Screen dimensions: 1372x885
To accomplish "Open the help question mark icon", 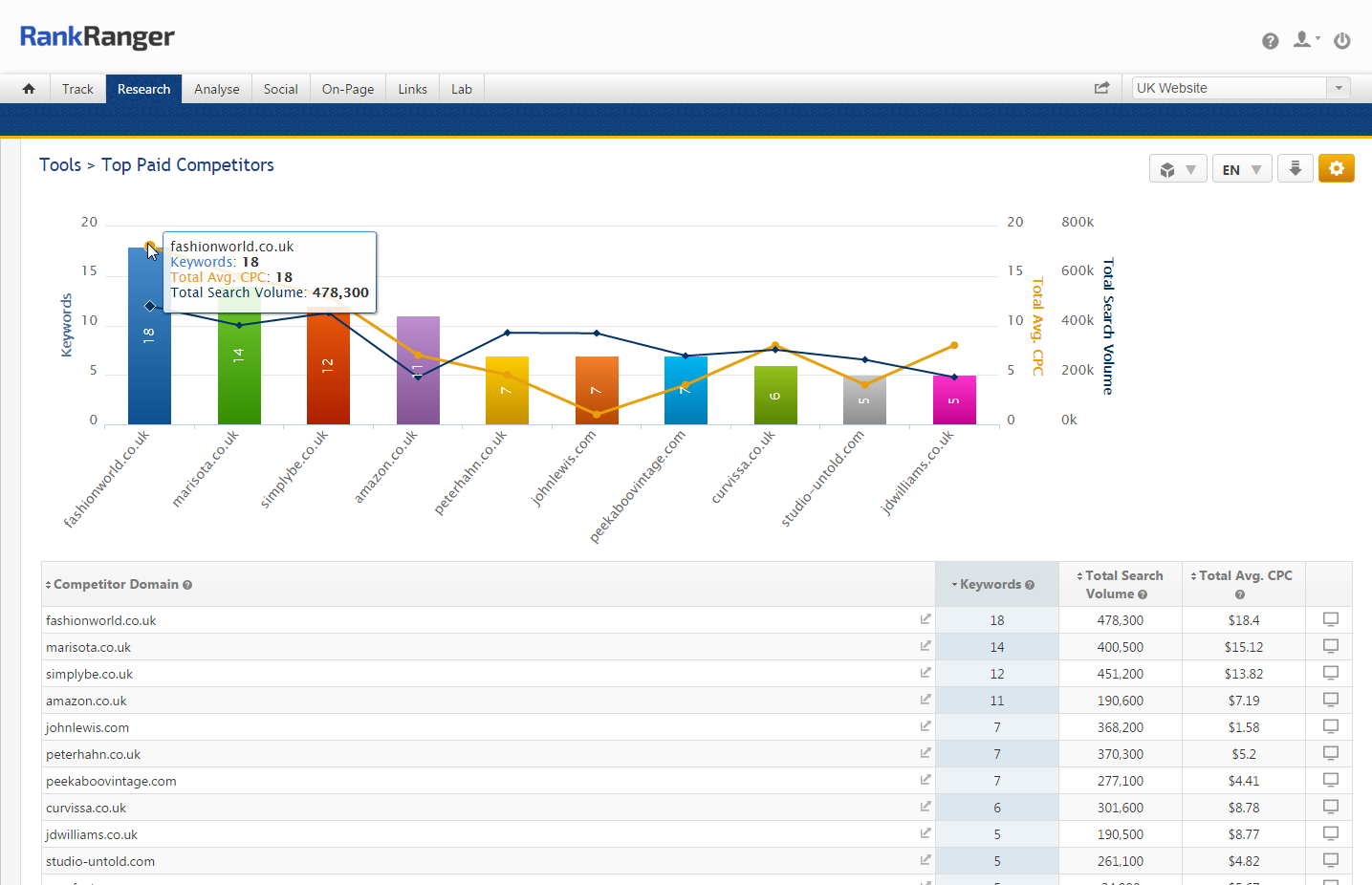I will pyautogui.click(x=1270, y=41).
